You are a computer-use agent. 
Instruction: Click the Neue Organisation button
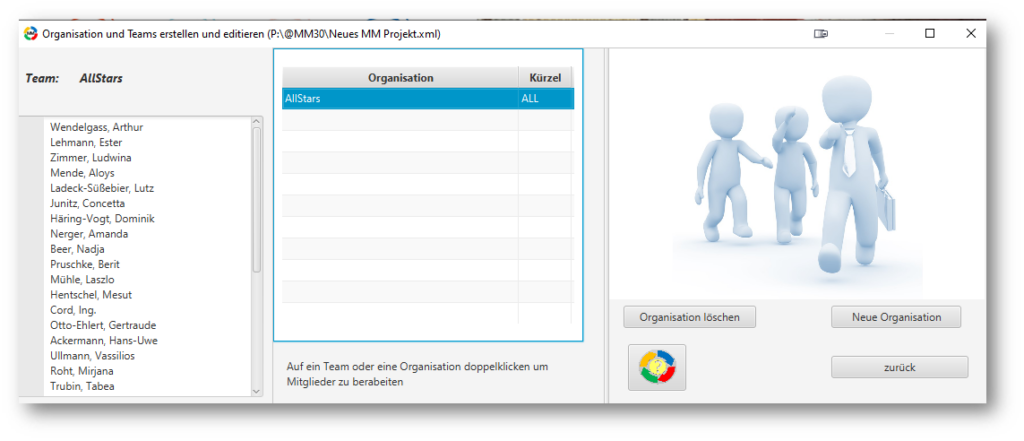click(x=896, y=317)
